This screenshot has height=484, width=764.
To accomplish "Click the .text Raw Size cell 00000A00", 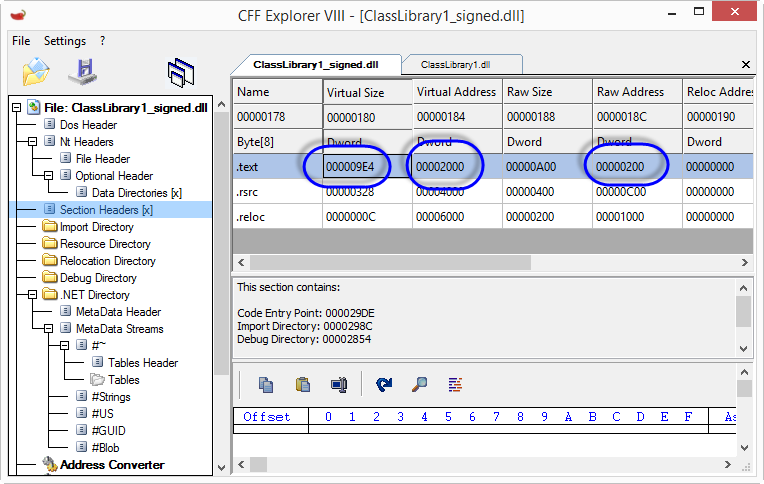I will [548, 167].
